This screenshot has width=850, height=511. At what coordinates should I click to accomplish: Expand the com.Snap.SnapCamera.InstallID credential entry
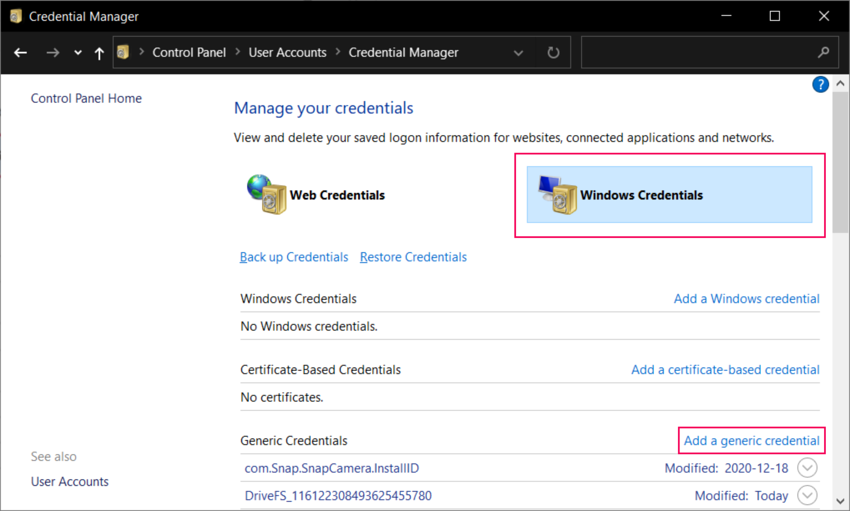coord(807,468)
